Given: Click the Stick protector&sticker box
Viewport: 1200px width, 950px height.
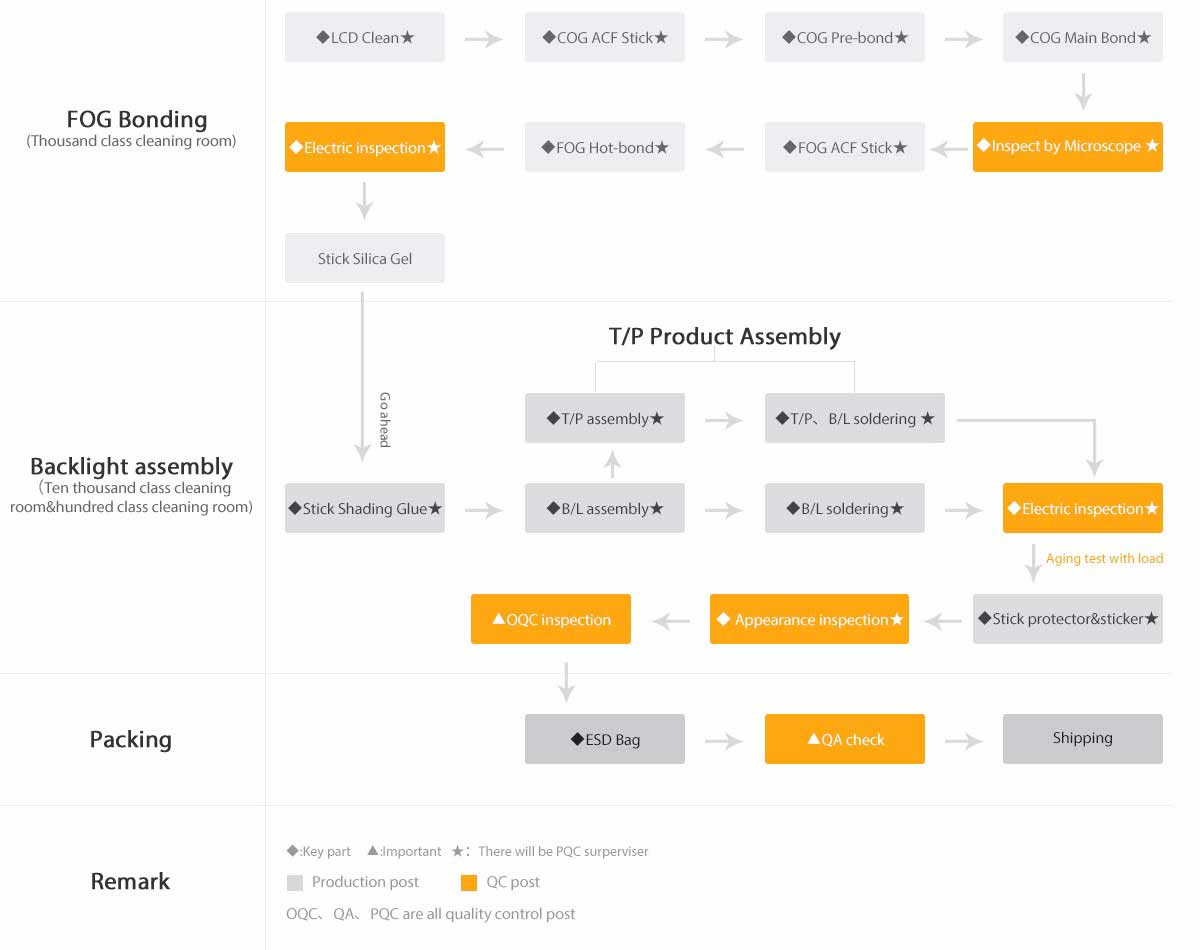Looking at the screenshot, I should pos(1068,619).
